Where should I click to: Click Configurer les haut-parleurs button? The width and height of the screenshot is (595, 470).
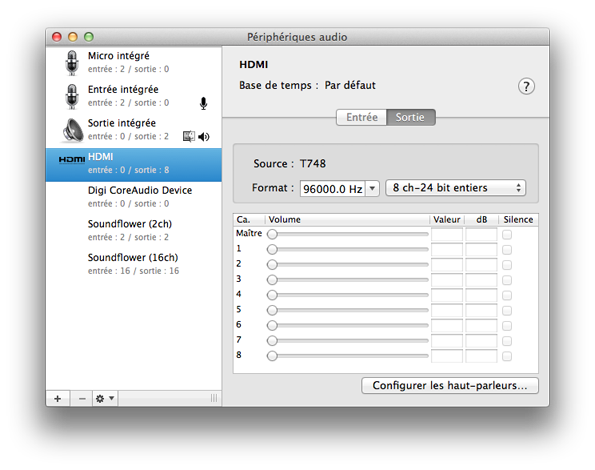(x=450, y=385)
